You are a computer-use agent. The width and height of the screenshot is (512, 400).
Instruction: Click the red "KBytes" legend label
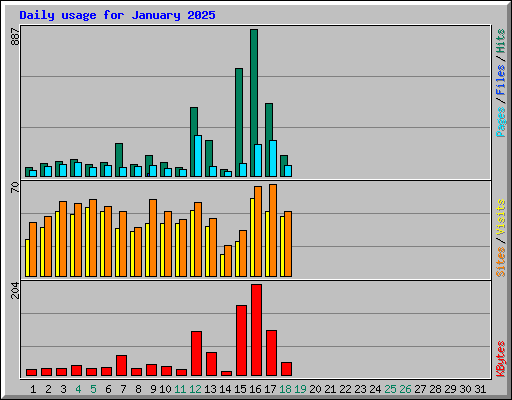coord(500,359)
